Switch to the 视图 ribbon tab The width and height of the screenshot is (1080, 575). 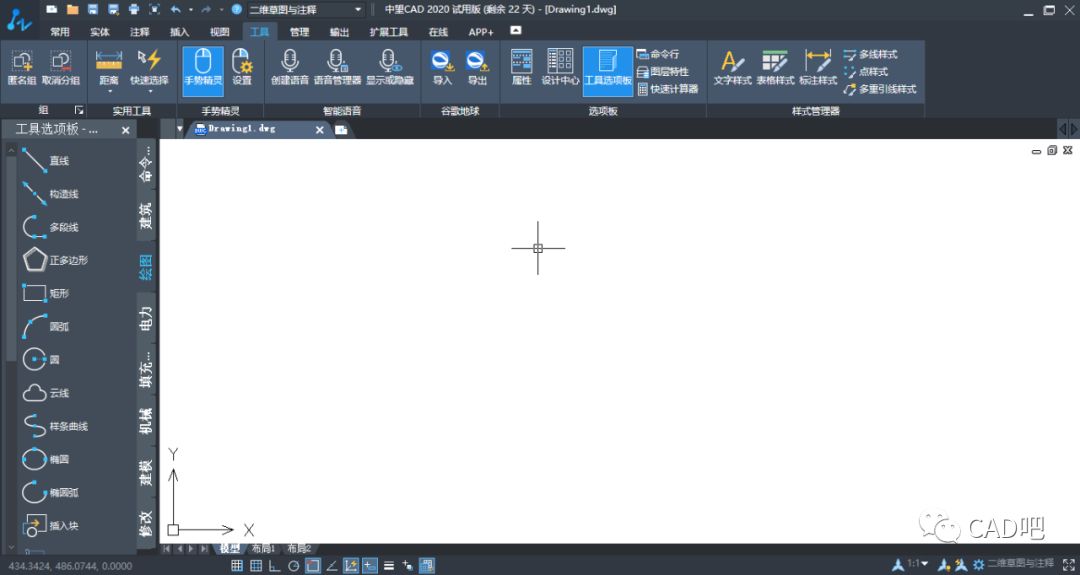[x=220, y=32]
